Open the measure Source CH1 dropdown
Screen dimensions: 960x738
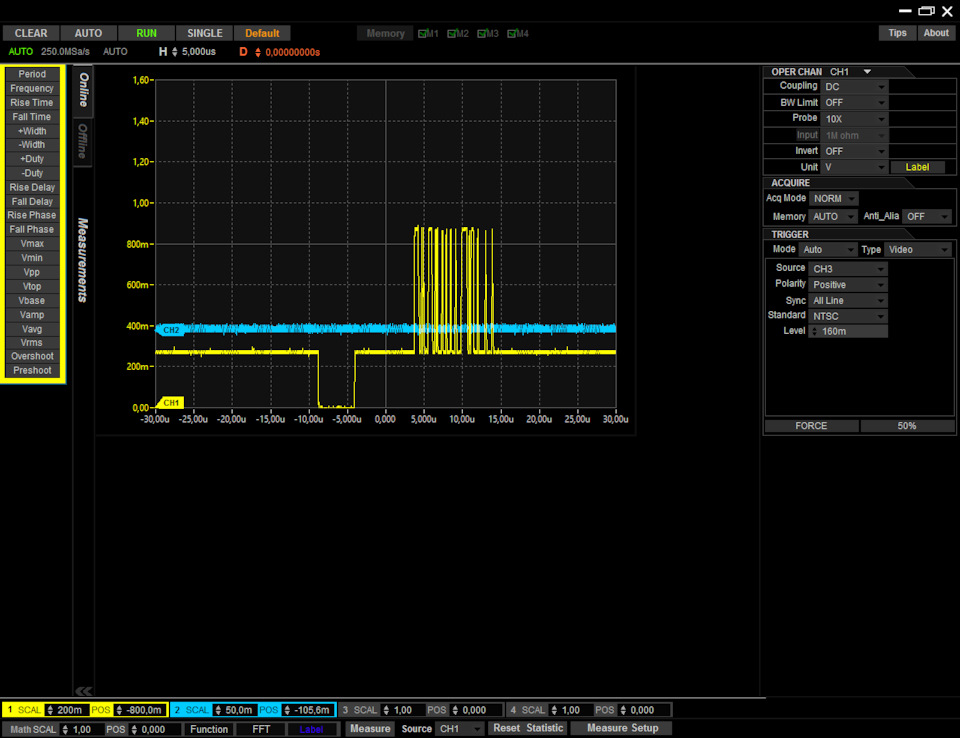click(459, 729)
